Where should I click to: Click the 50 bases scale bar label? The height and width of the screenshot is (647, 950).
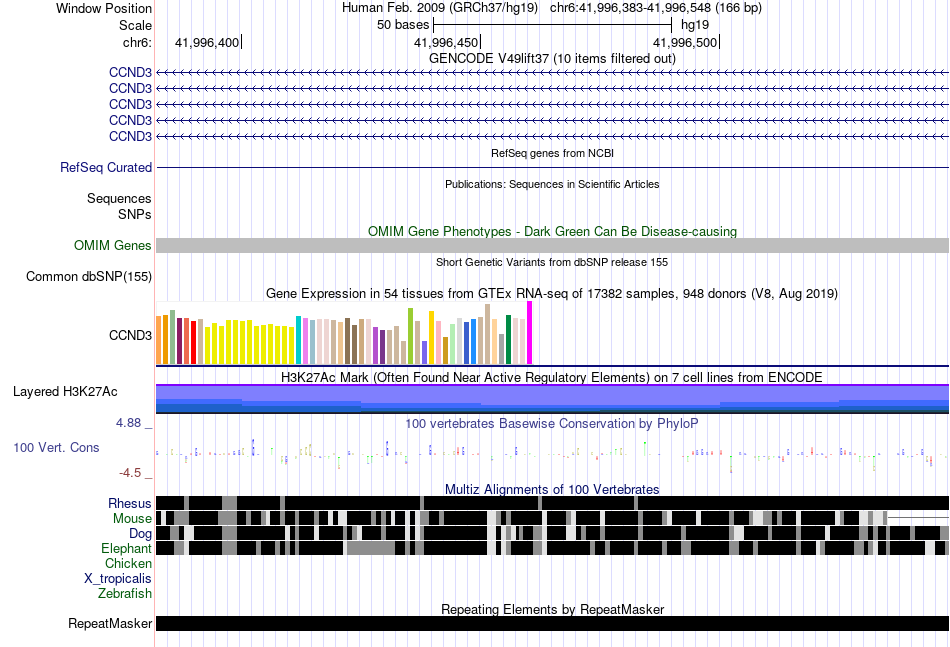403,25
